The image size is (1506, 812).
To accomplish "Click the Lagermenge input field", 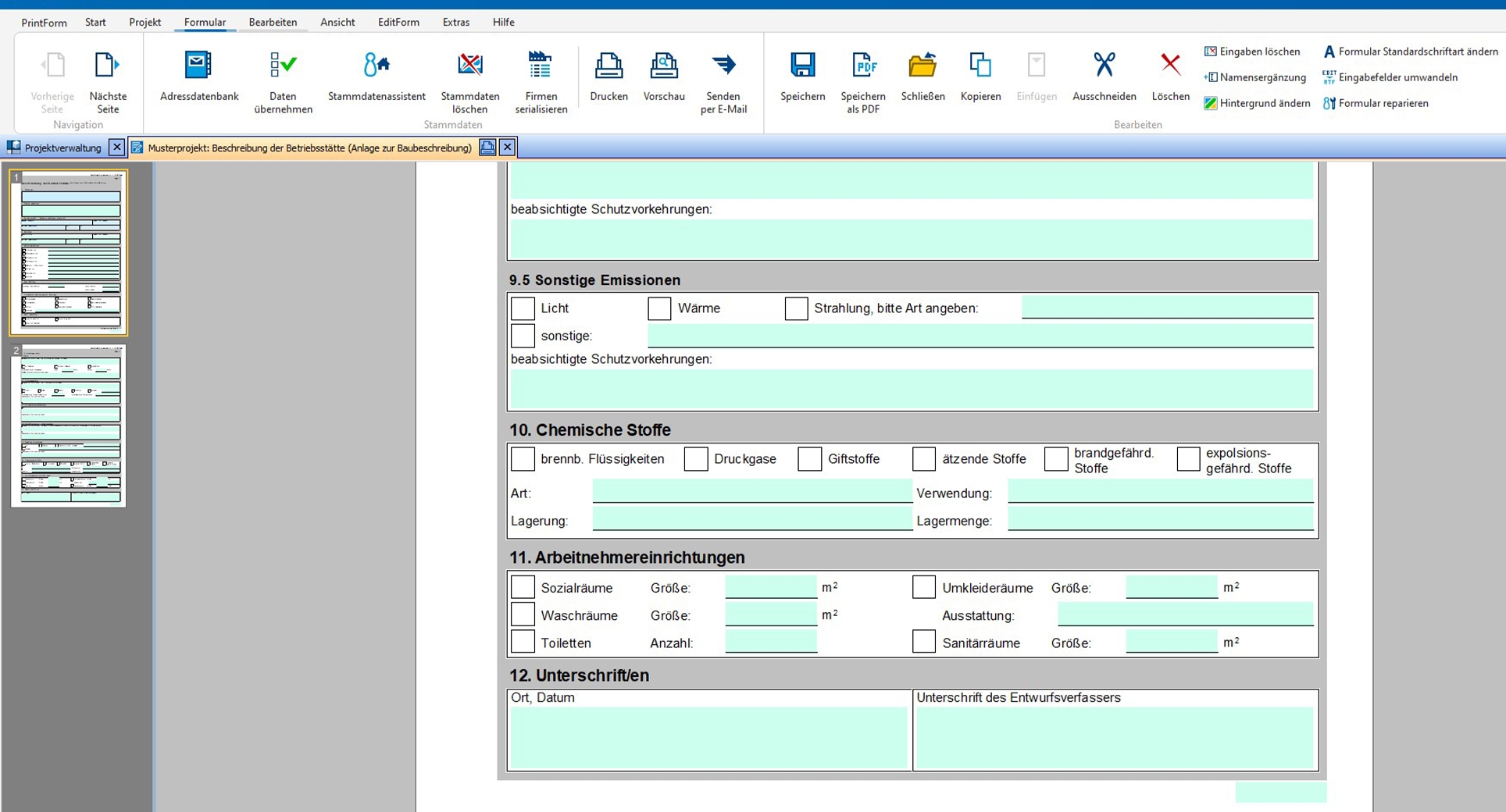I will [1160, 520].
